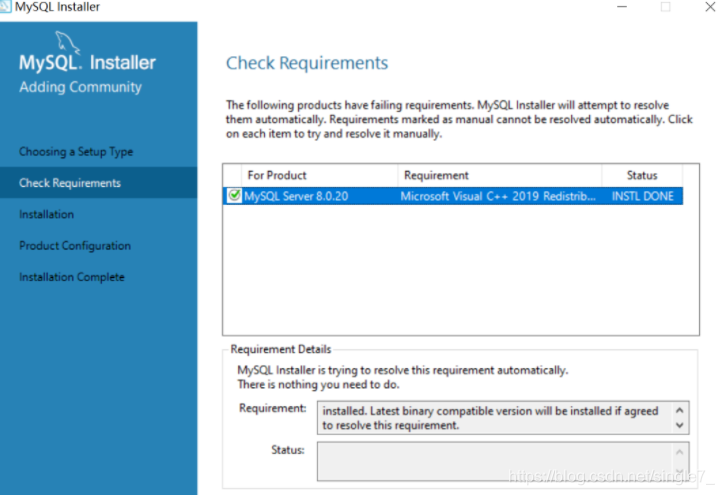
Task: Click the Status column header
Action: (x=642, y=175)
